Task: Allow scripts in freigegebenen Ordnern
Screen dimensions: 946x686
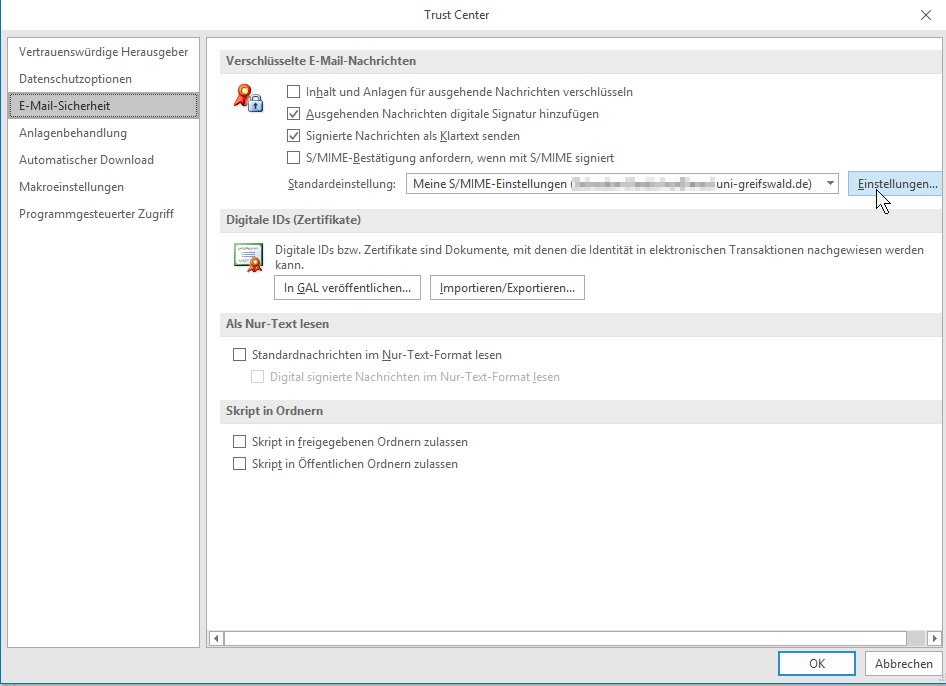Action: point(239,442)
